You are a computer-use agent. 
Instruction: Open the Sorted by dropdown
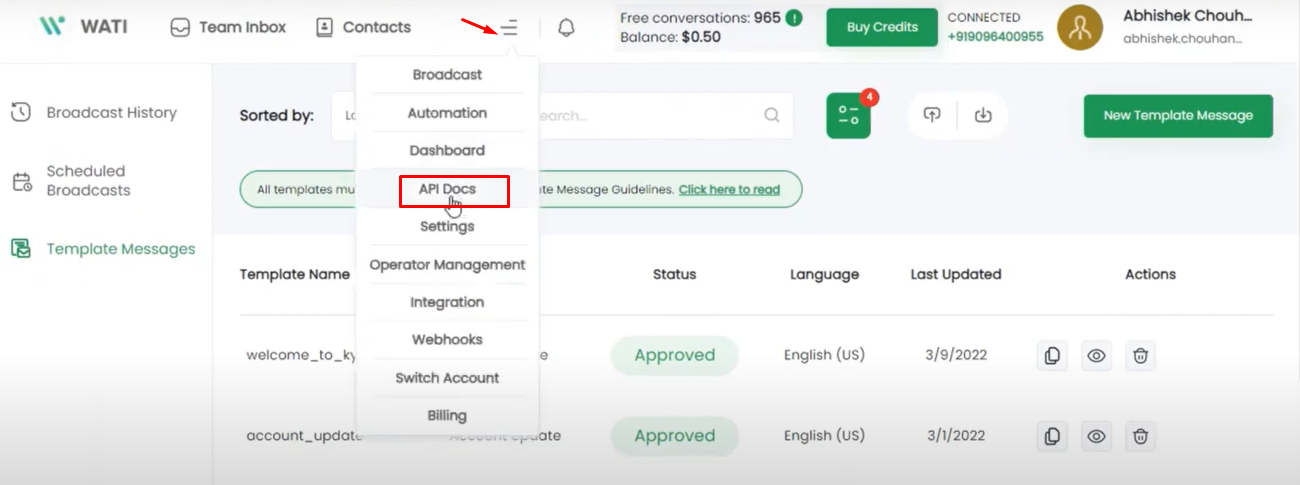pyautogui.click(x=345, y=115)
